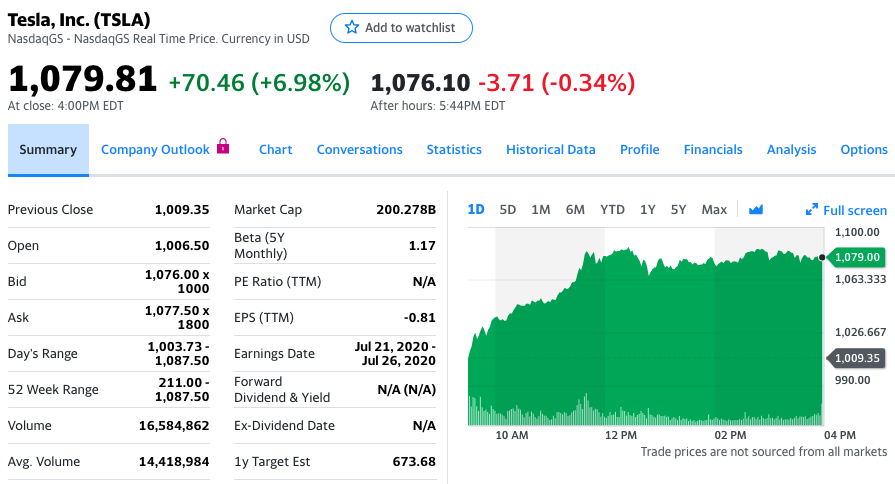Click the 1y Target Est value 673.68
This screenshot has height=484, width=895.
pyautogui.click(x=414, y=461)
